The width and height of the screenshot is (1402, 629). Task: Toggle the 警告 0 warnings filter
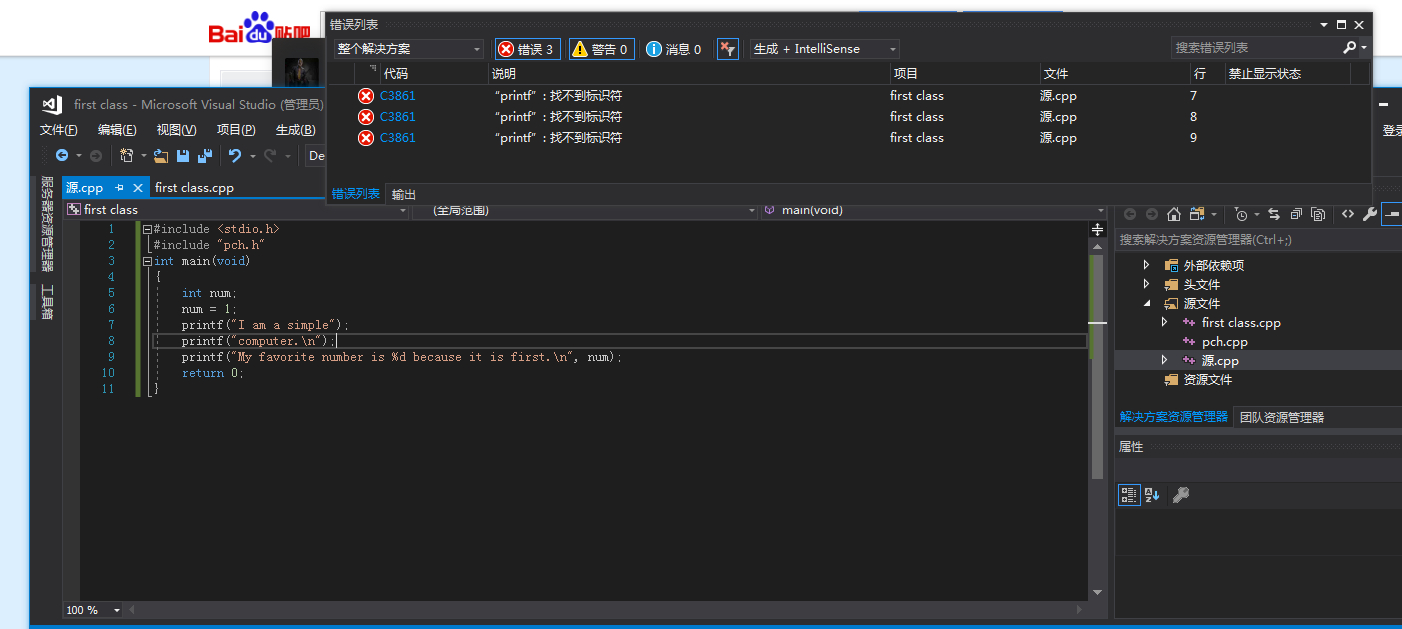click(601, 49)
